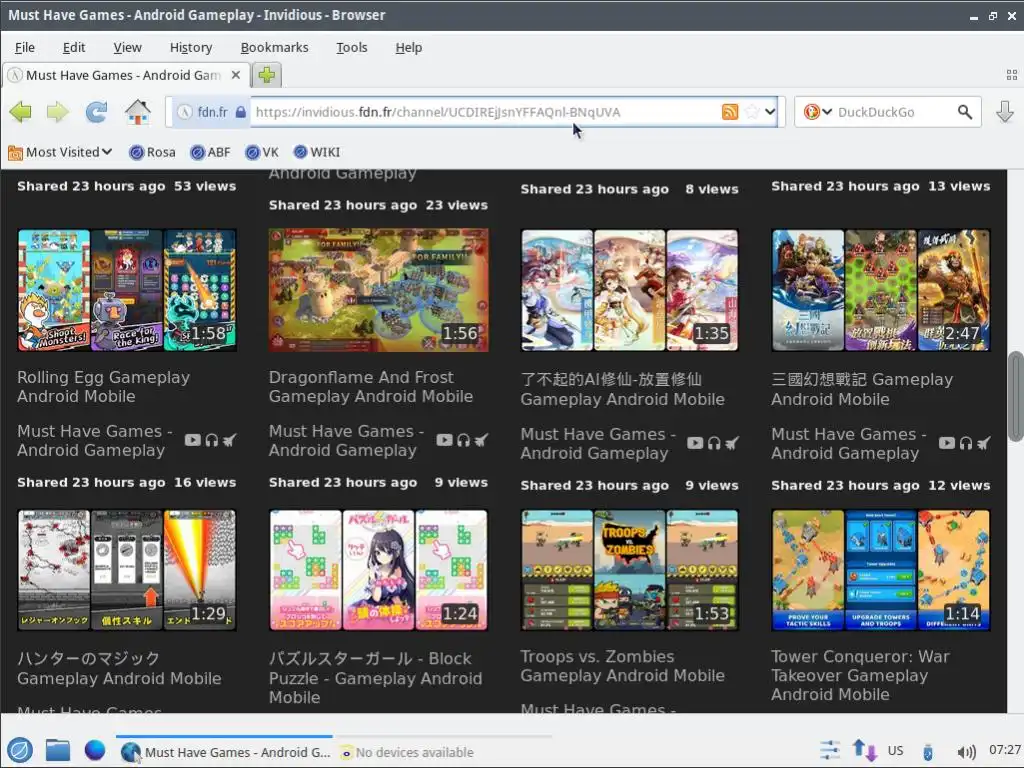Viewport: 1024px width, 768px height.
Task: Open the WIKI bookmark
Action: (x=317, y=152)
